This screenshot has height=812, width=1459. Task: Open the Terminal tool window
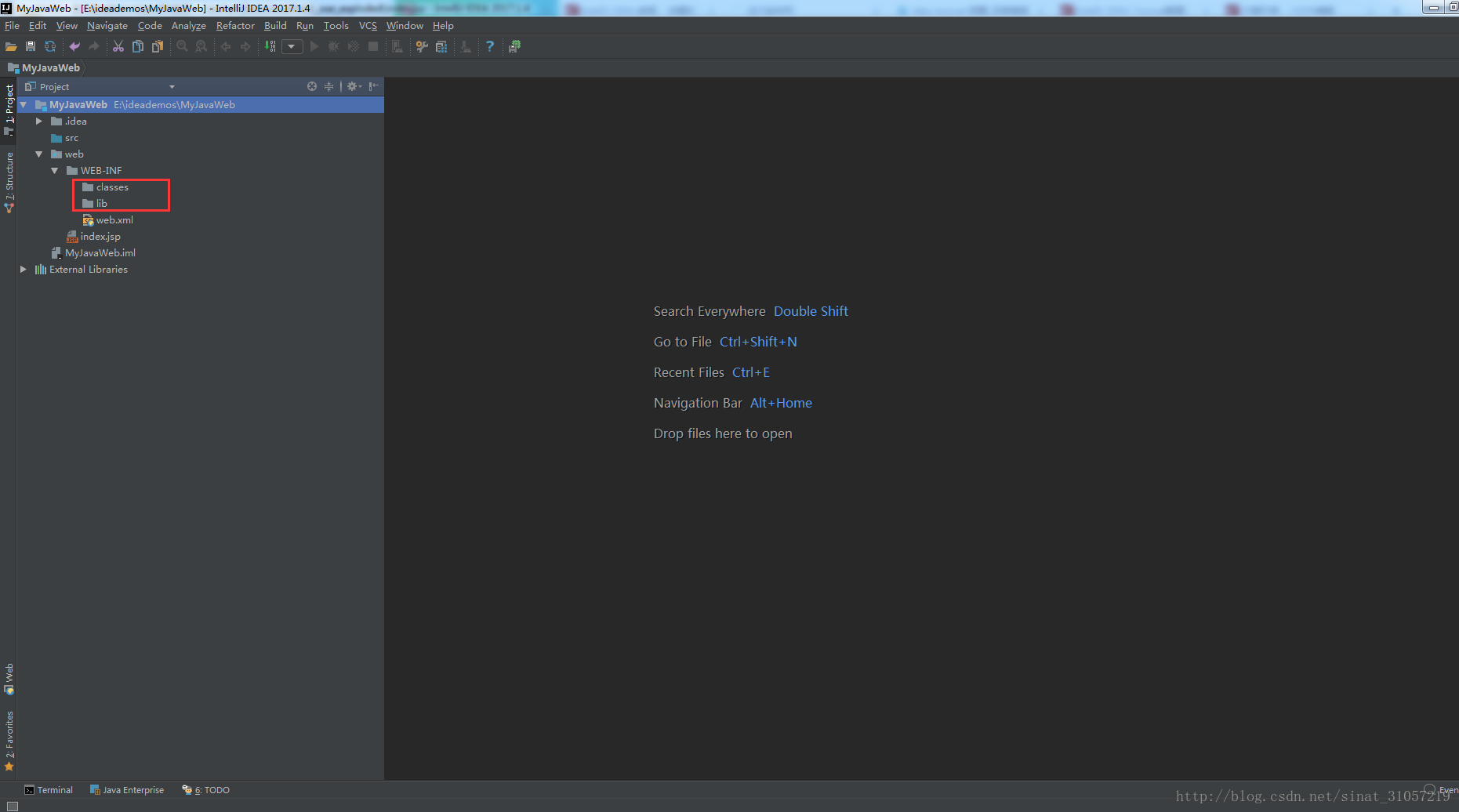pyautogui.click(x=49, y=790)
